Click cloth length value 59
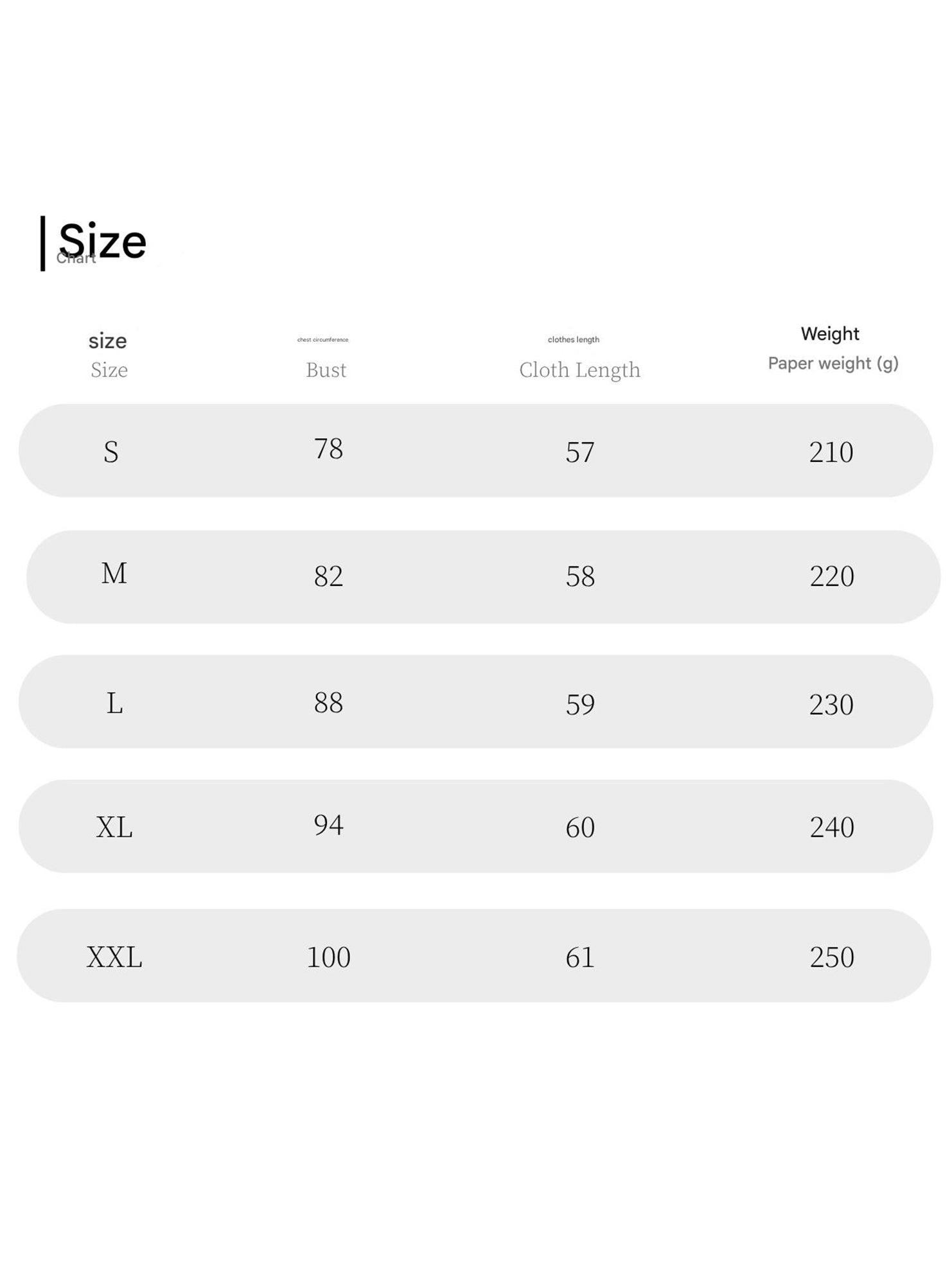This screenshot has width=952, height=1263. pos(580,705)
